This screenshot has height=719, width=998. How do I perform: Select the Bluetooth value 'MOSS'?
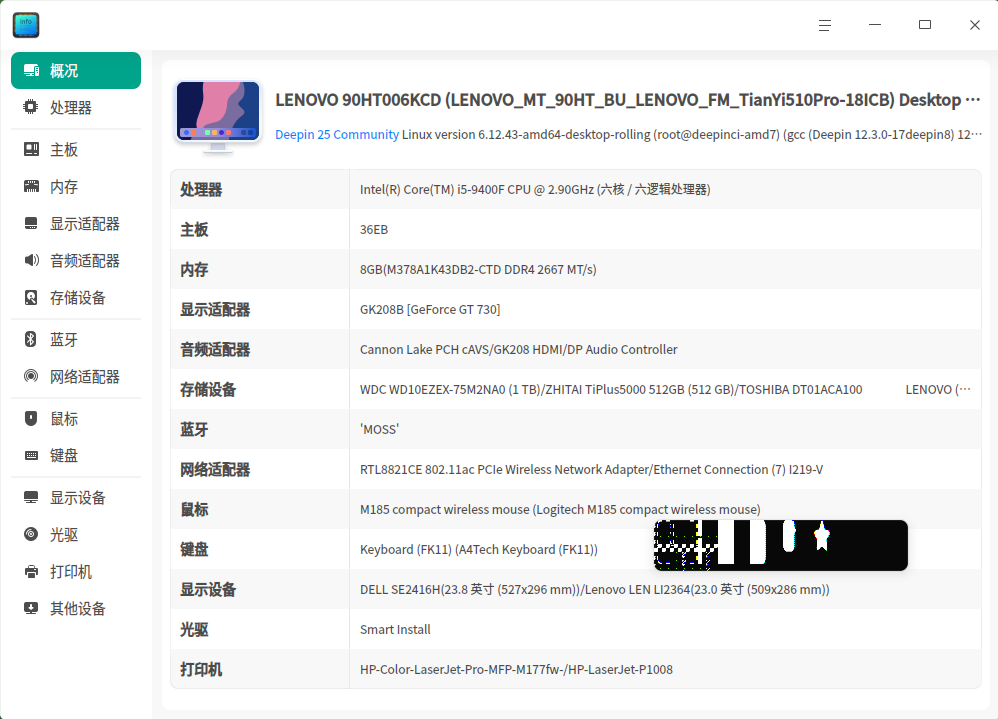tap(379, 429)
